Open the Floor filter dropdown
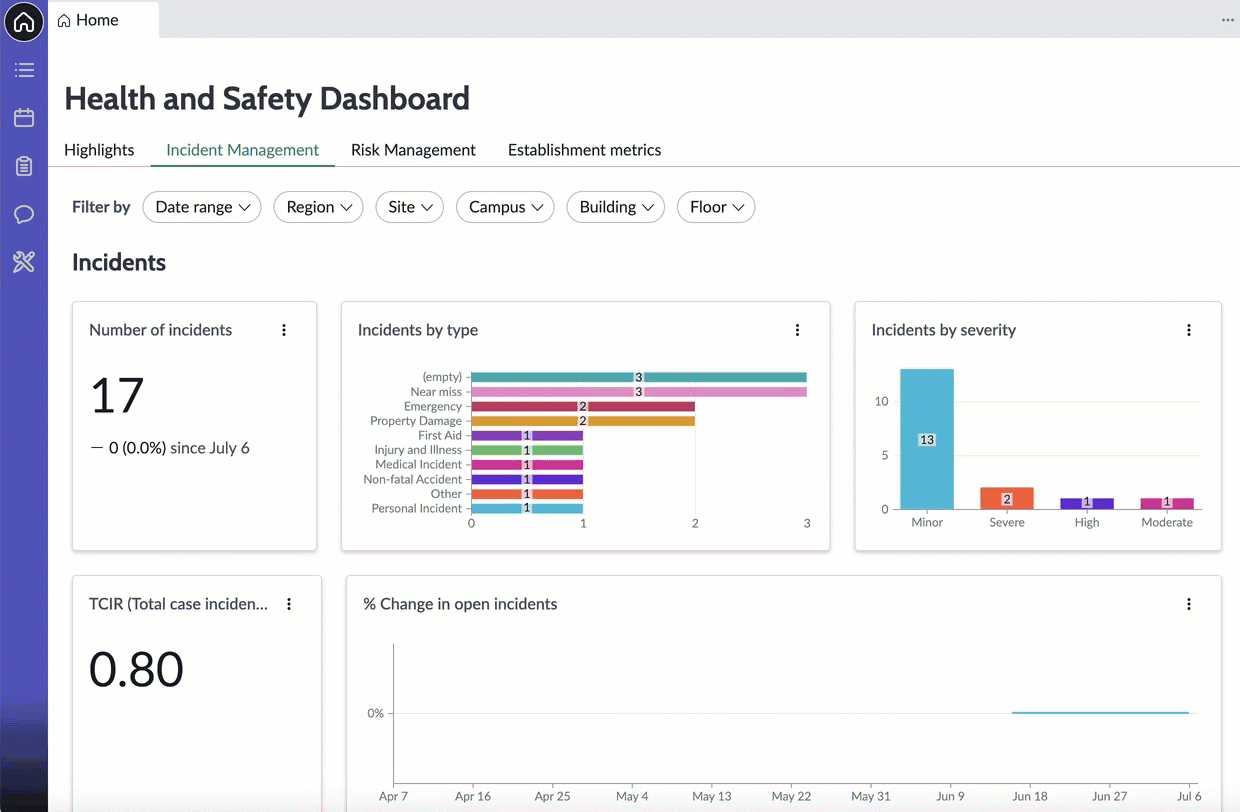This screenshot has width=1240, height=812. [716, 207]
